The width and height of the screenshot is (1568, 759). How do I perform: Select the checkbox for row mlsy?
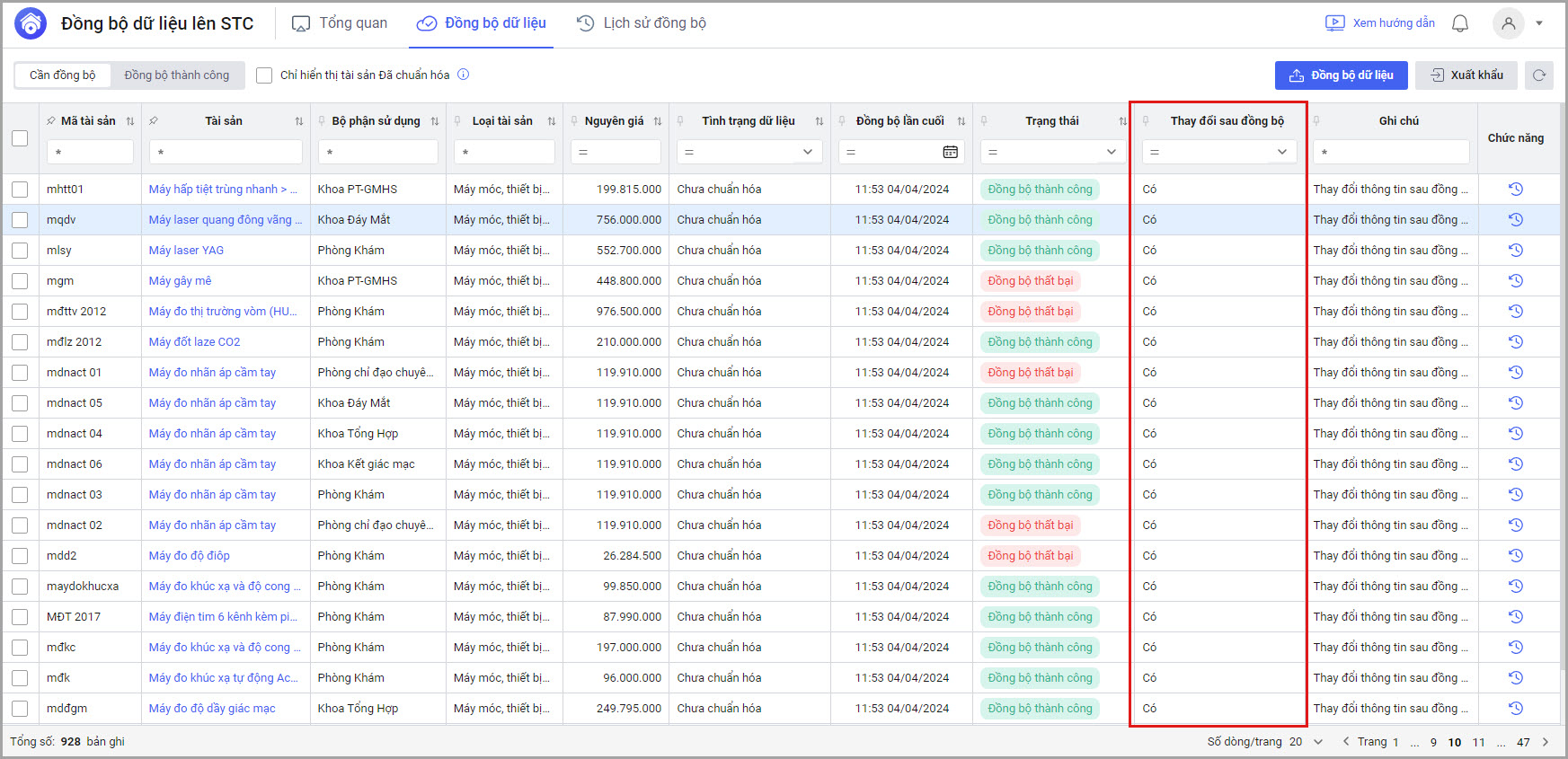click(x=20, y=251)
